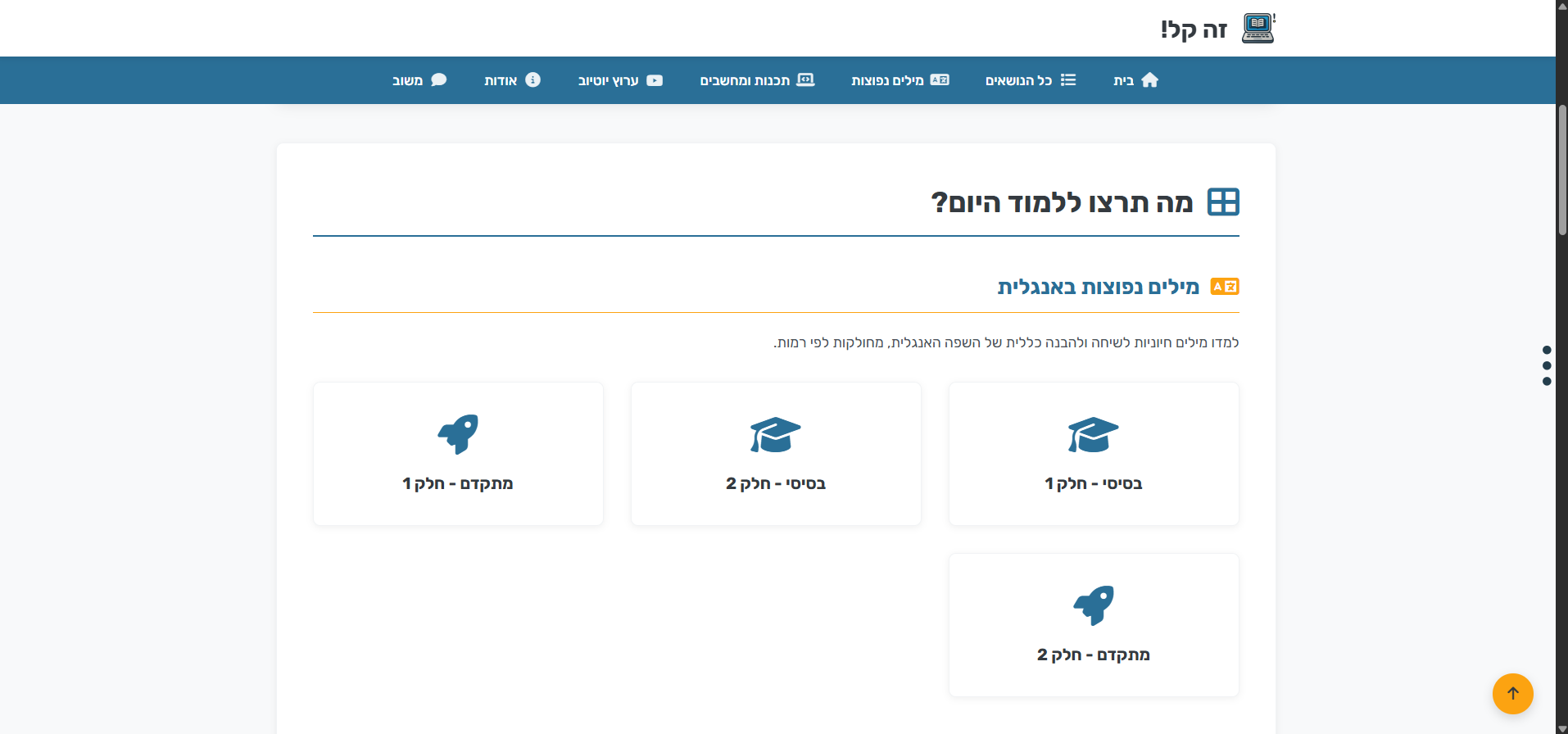The width and height of the screenshot is (1568, 734).
Task: Click the laptop code icon beside תכנות ומחשבים
Action: [x=806, y=80]
